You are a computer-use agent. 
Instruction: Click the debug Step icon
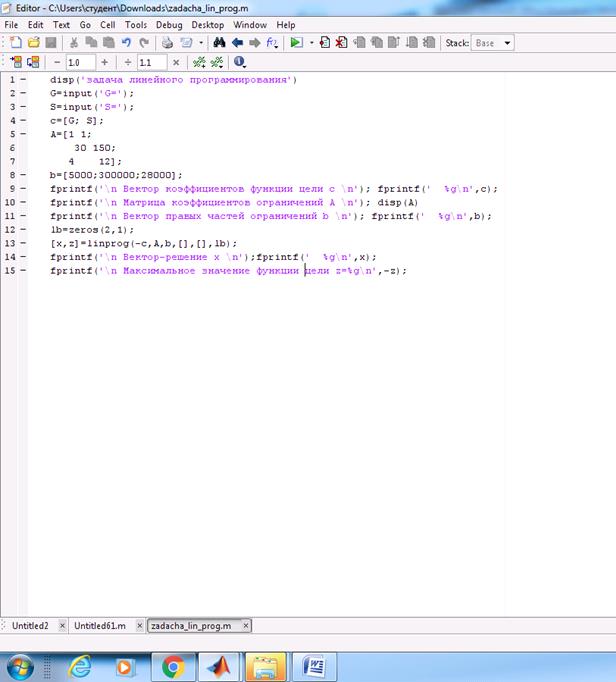click(359, 43)
